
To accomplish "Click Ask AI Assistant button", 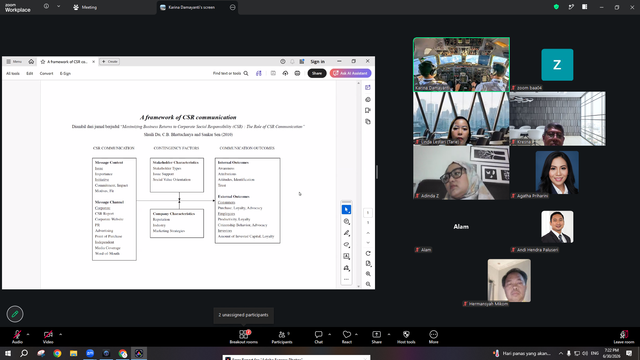I will 351,73.
